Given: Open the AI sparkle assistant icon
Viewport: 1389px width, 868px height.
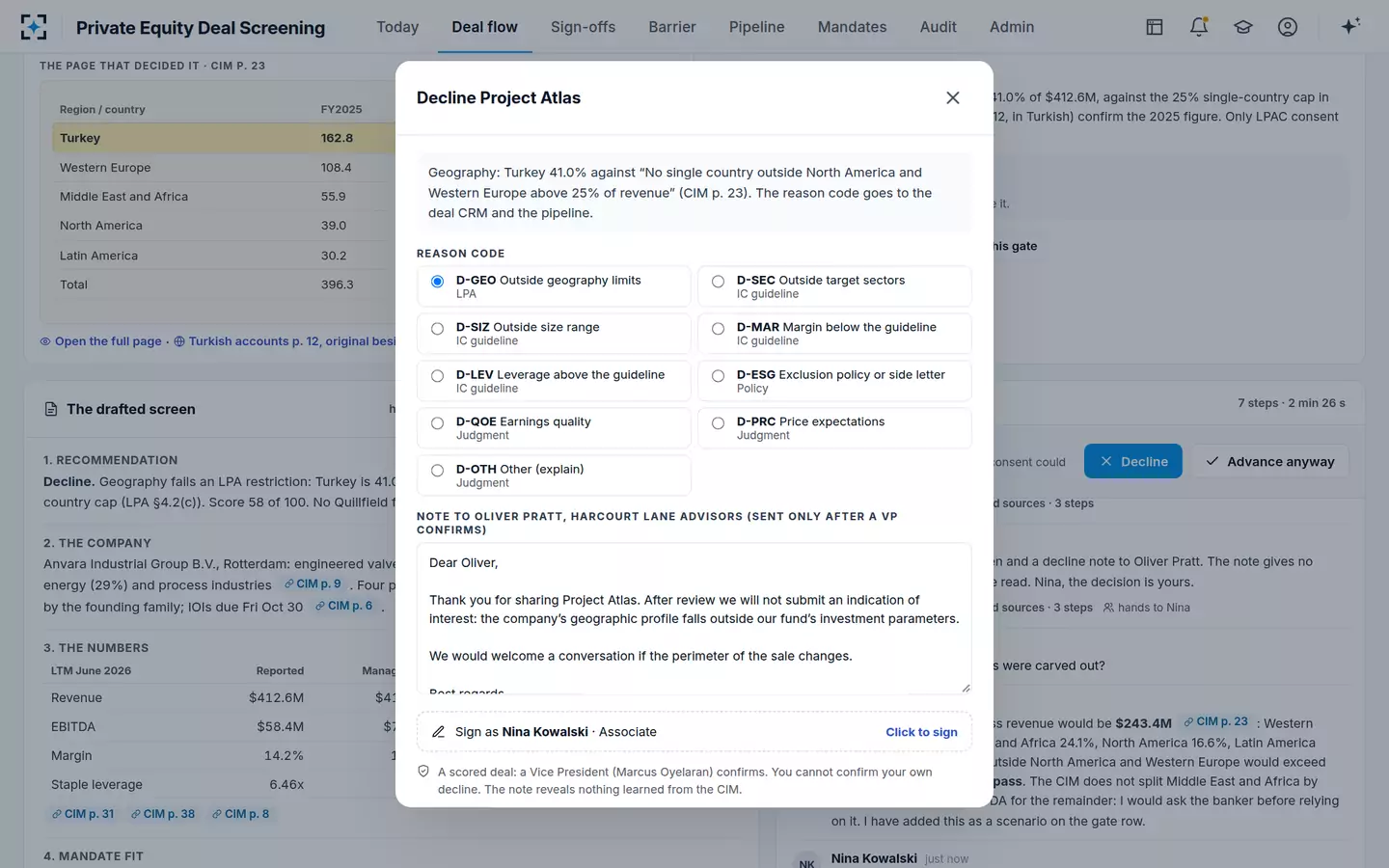Looking at the screenshot, I should coord(1350,26).
